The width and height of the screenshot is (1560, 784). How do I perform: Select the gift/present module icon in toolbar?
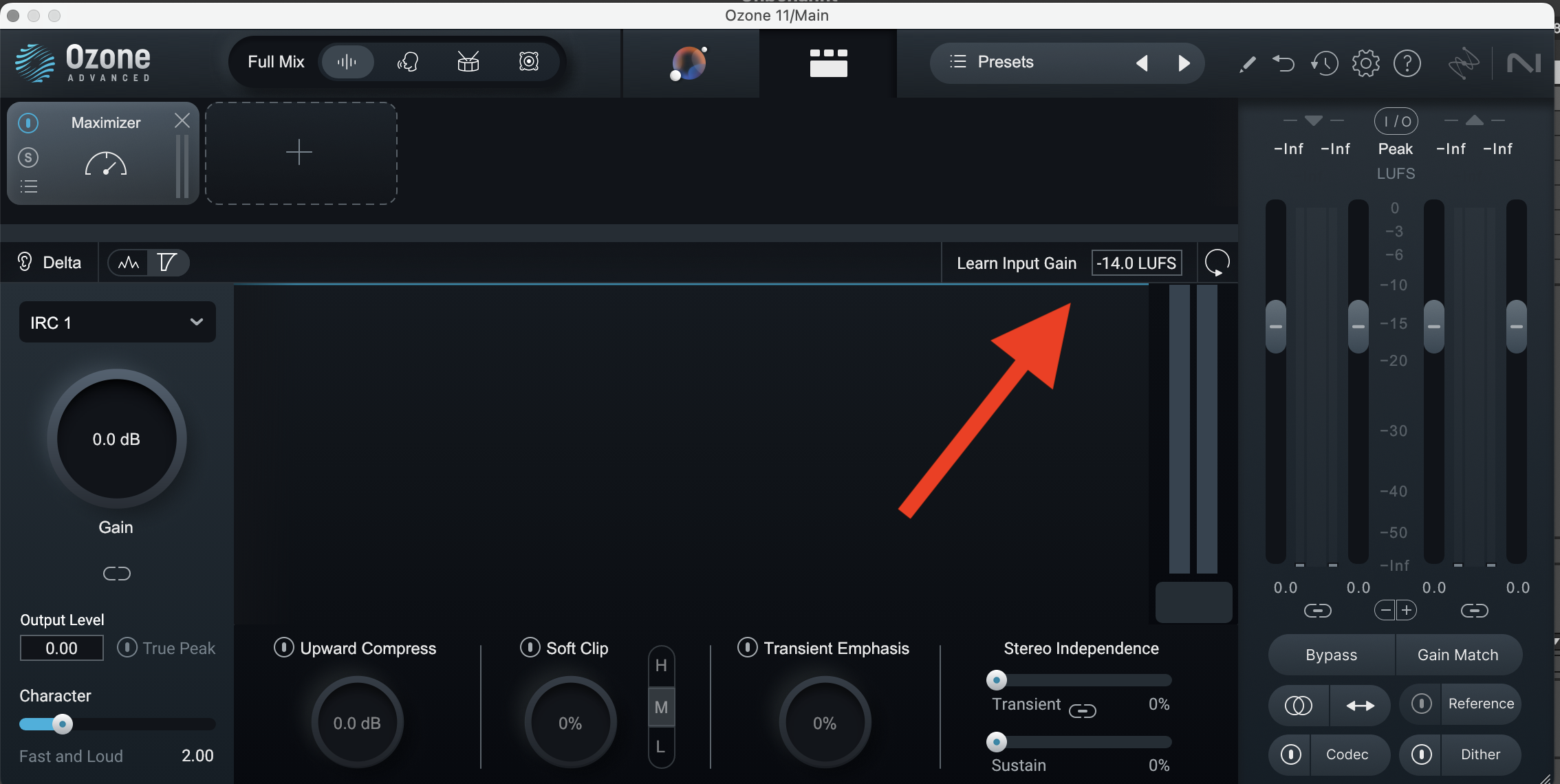pos(467,62)
